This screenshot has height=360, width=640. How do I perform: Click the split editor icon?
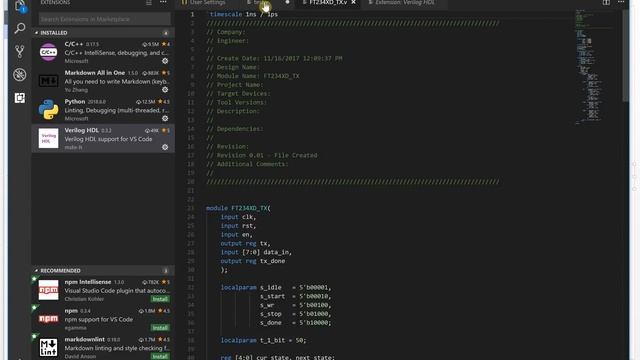606,2
